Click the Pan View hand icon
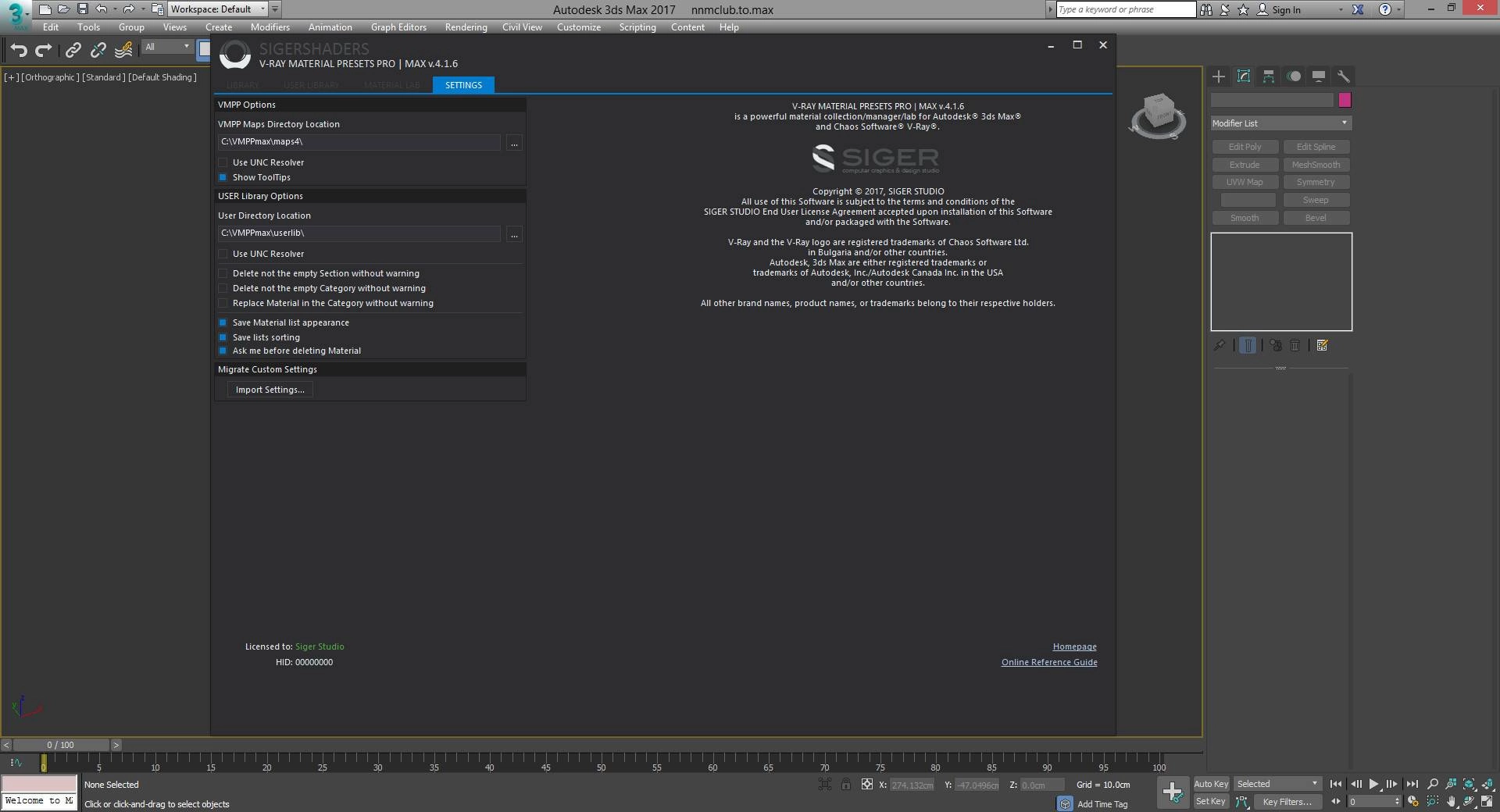Image resolution: width=1500 pixels, height=812 pixels. click(1452, 802)
